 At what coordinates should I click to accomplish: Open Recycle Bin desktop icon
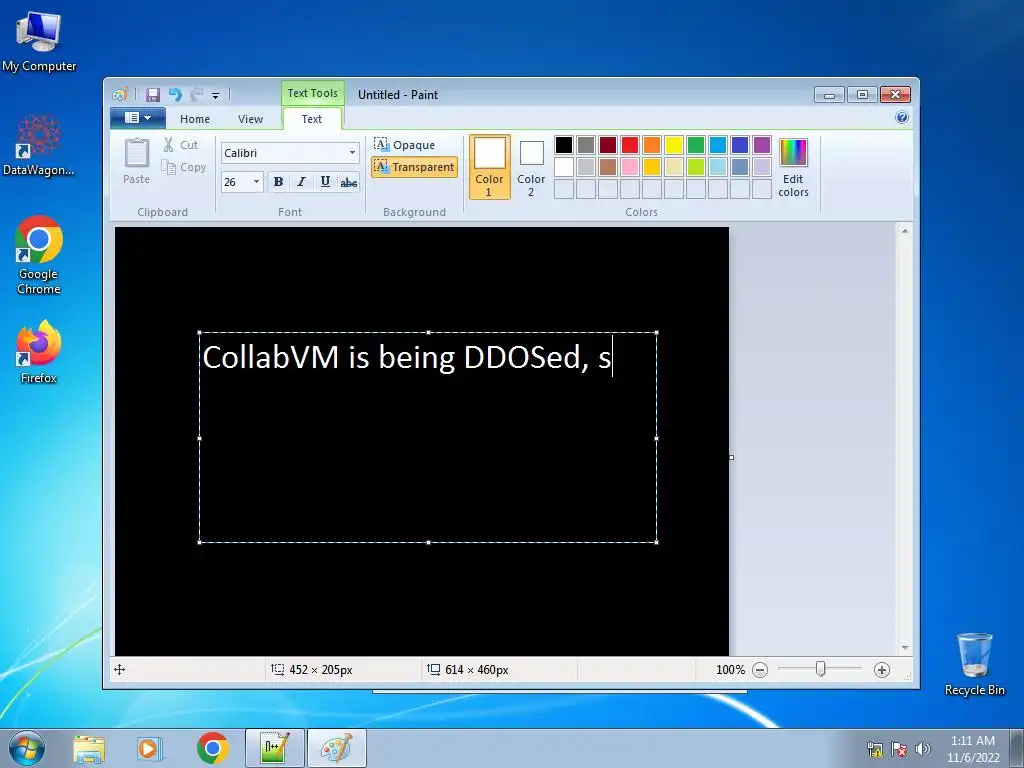[x=975, y=664]
